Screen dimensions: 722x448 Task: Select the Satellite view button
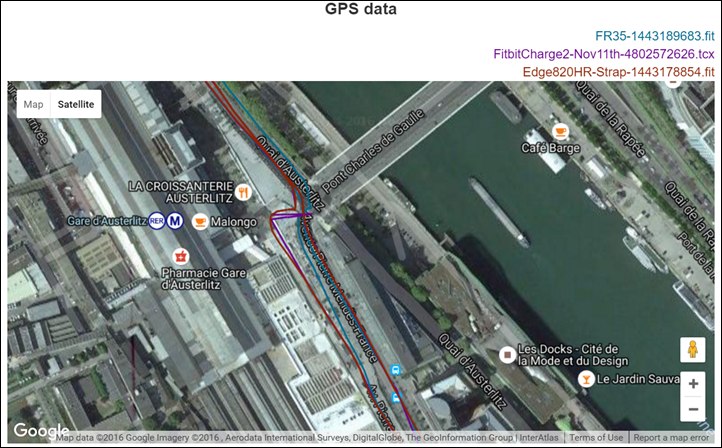tap(76, 105)
